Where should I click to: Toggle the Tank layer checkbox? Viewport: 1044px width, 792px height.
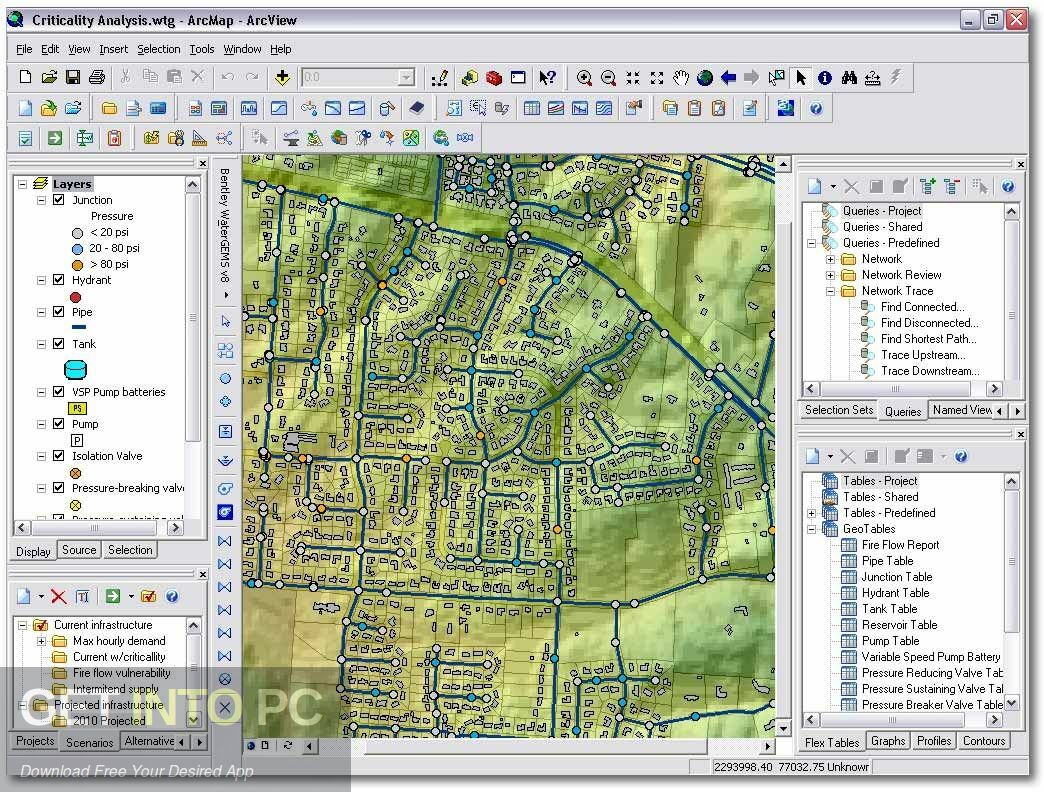59,343
